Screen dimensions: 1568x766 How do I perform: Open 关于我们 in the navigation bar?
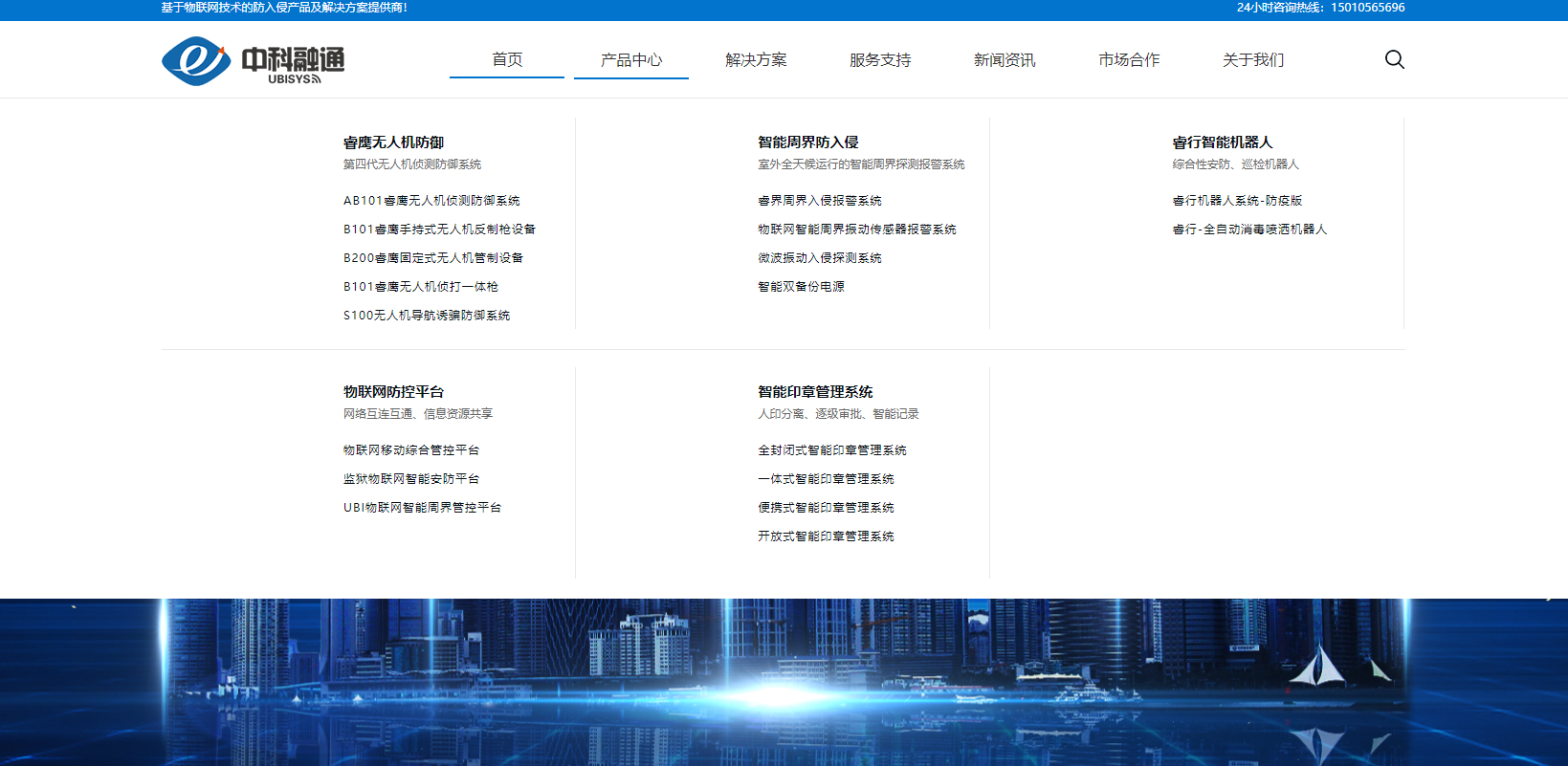(1253, 59)
